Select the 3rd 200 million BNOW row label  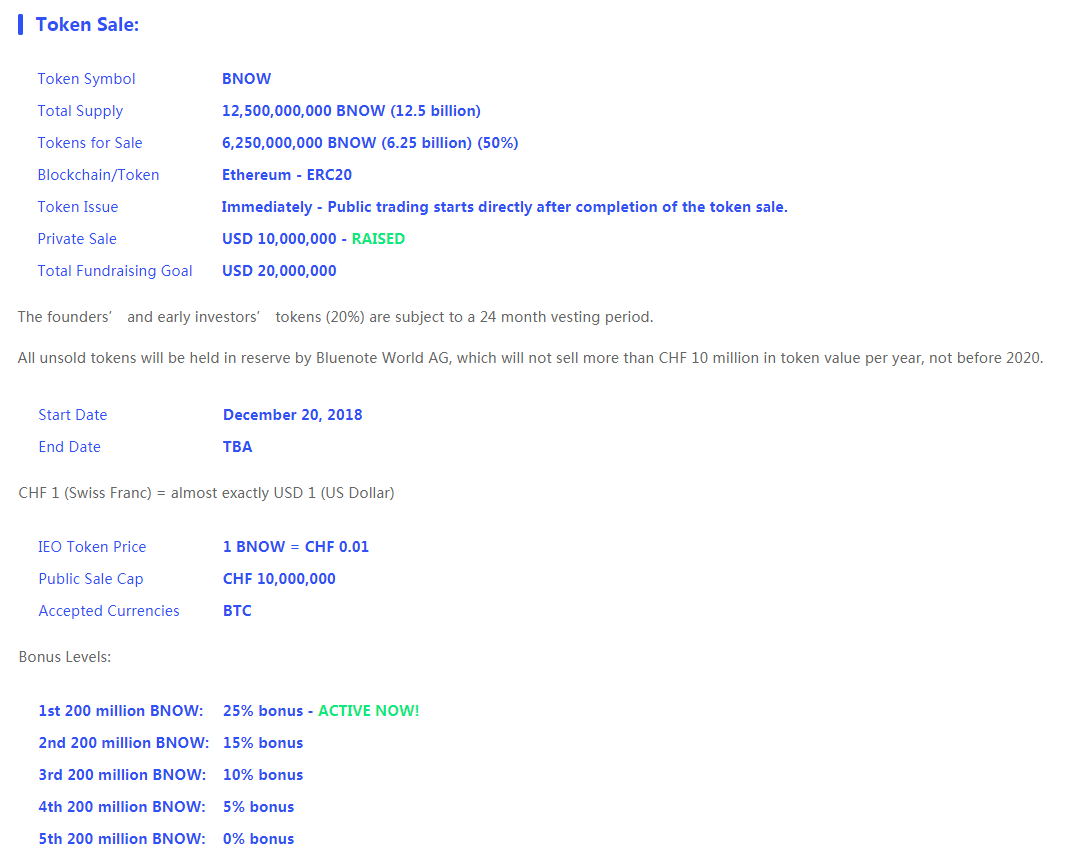point(122,775)
